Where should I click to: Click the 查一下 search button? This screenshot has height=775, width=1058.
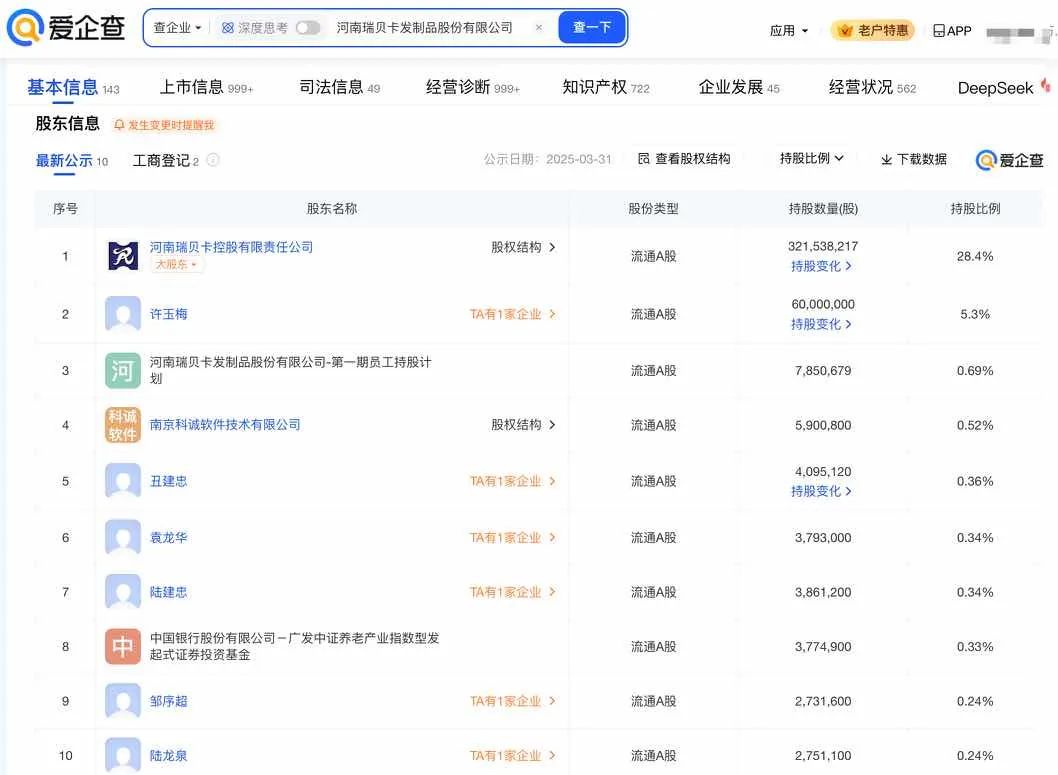(x=592, y=28)
